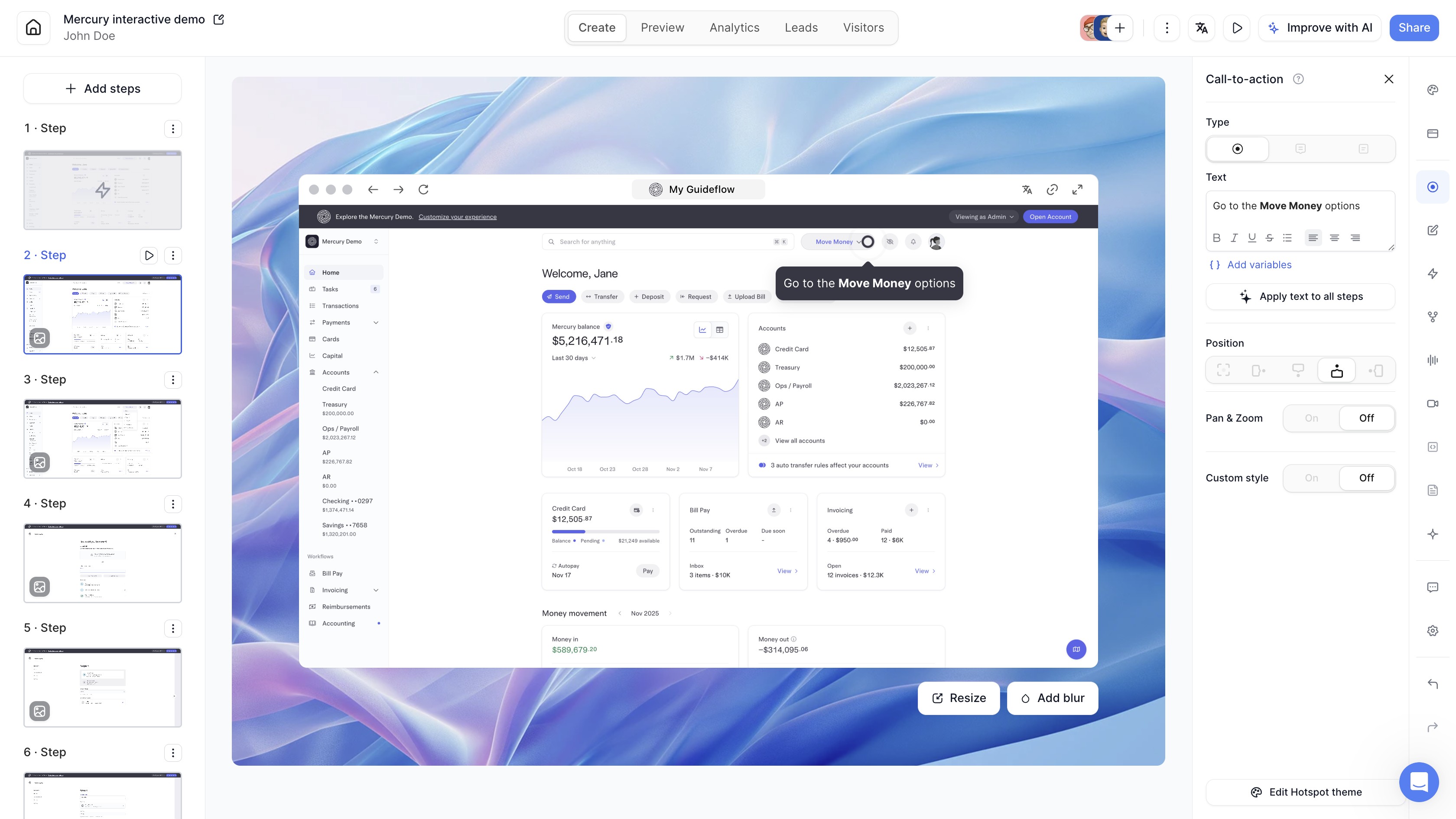This screenshot has width=1456, height=819.
Task: Switch to the Leads tab
Action: tap(801, 28)
